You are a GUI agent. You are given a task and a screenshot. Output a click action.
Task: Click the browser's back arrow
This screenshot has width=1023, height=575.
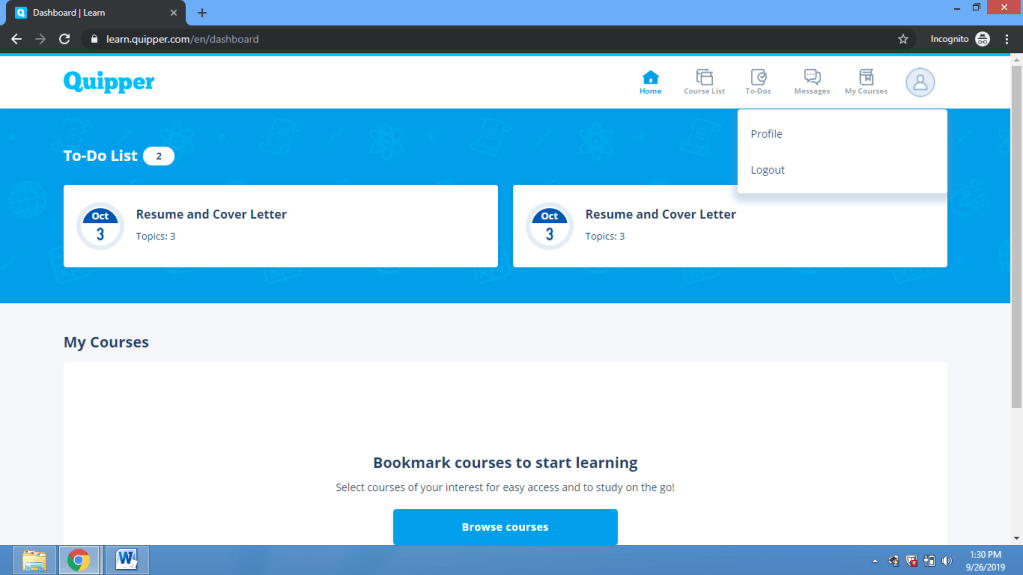pyautogui.click(x=16, y=39)
